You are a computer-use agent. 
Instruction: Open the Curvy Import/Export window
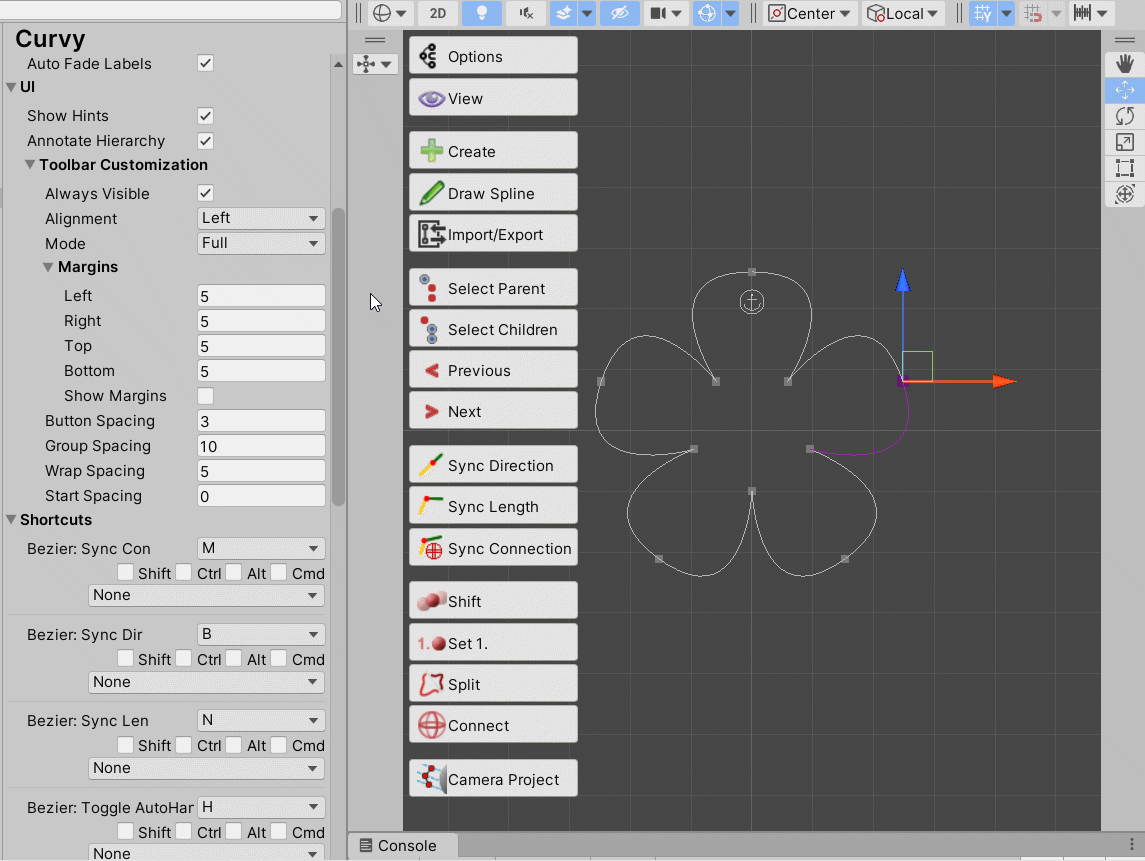point(492,233)
